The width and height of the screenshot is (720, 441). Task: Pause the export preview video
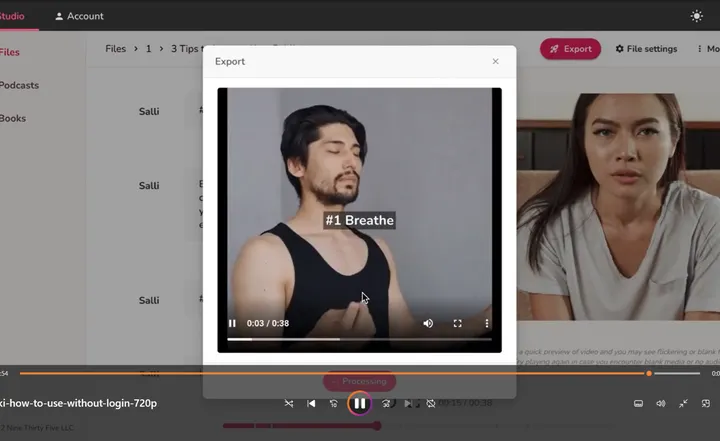pyautogui.click(x=232, y=323)
